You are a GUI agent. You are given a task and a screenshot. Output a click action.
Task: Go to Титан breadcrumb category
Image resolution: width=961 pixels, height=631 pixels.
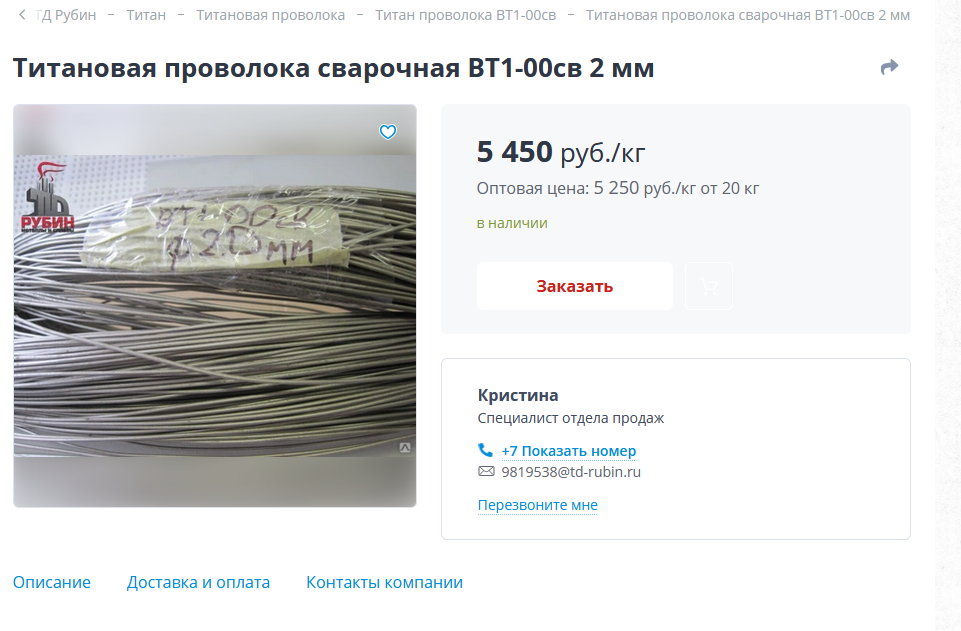(146, 15)
